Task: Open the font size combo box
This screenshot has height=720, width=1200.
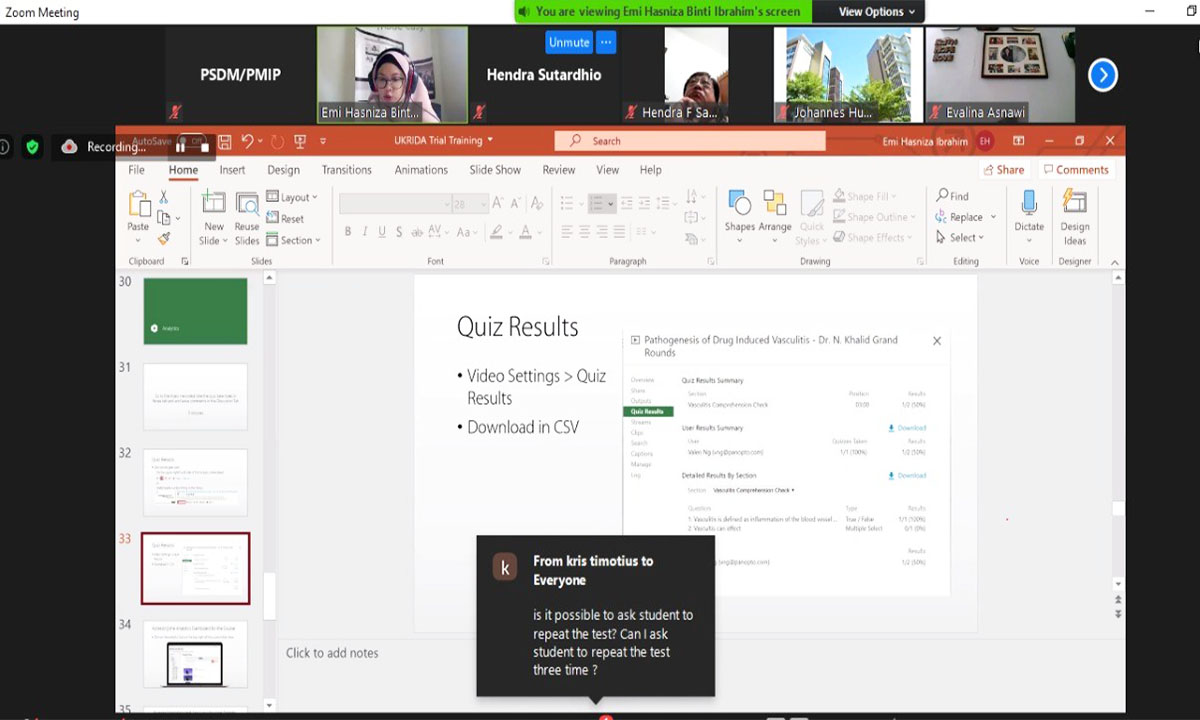Action: point(470,204)
